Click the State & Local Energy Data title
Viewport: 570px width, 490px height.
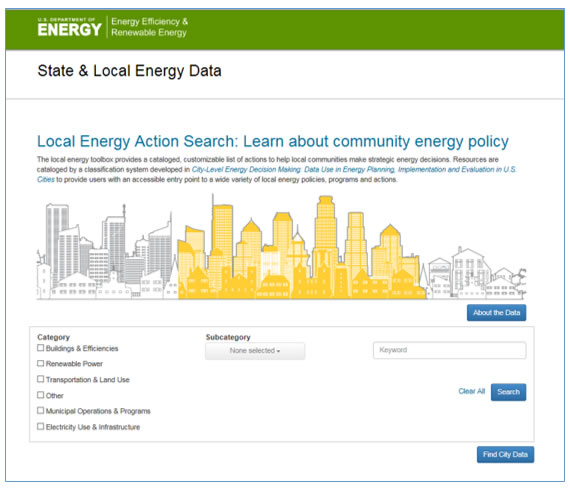click(x=129, y=71)
